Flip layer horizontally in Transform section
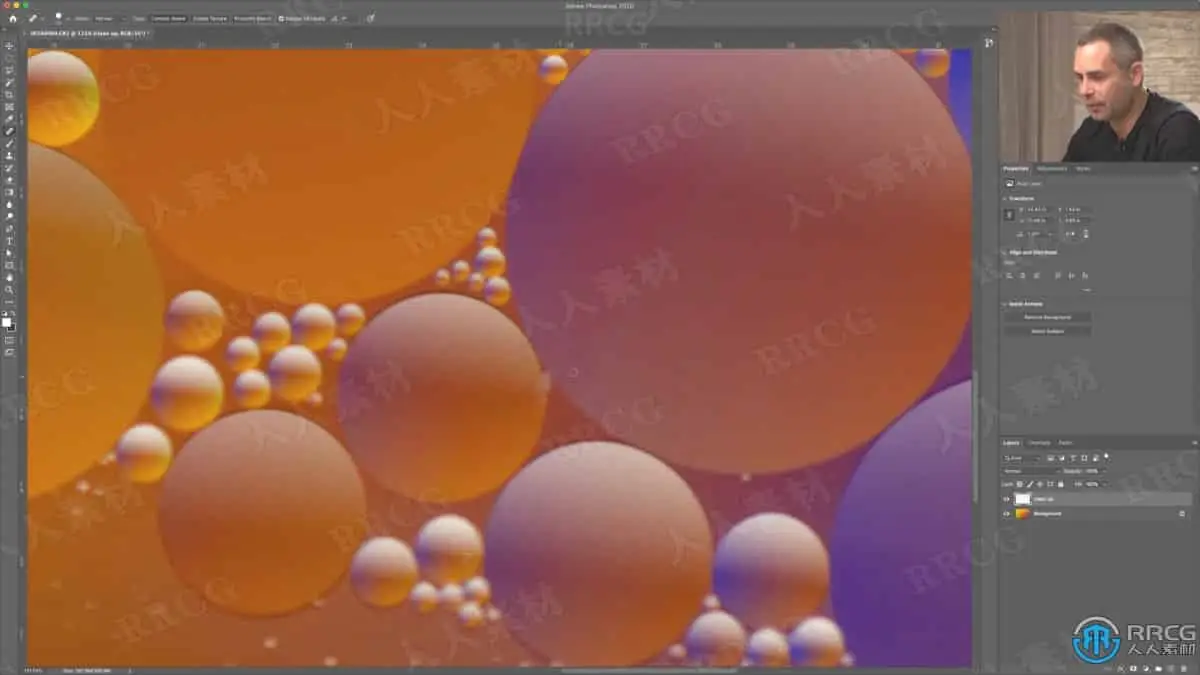 coord(1071,234)
